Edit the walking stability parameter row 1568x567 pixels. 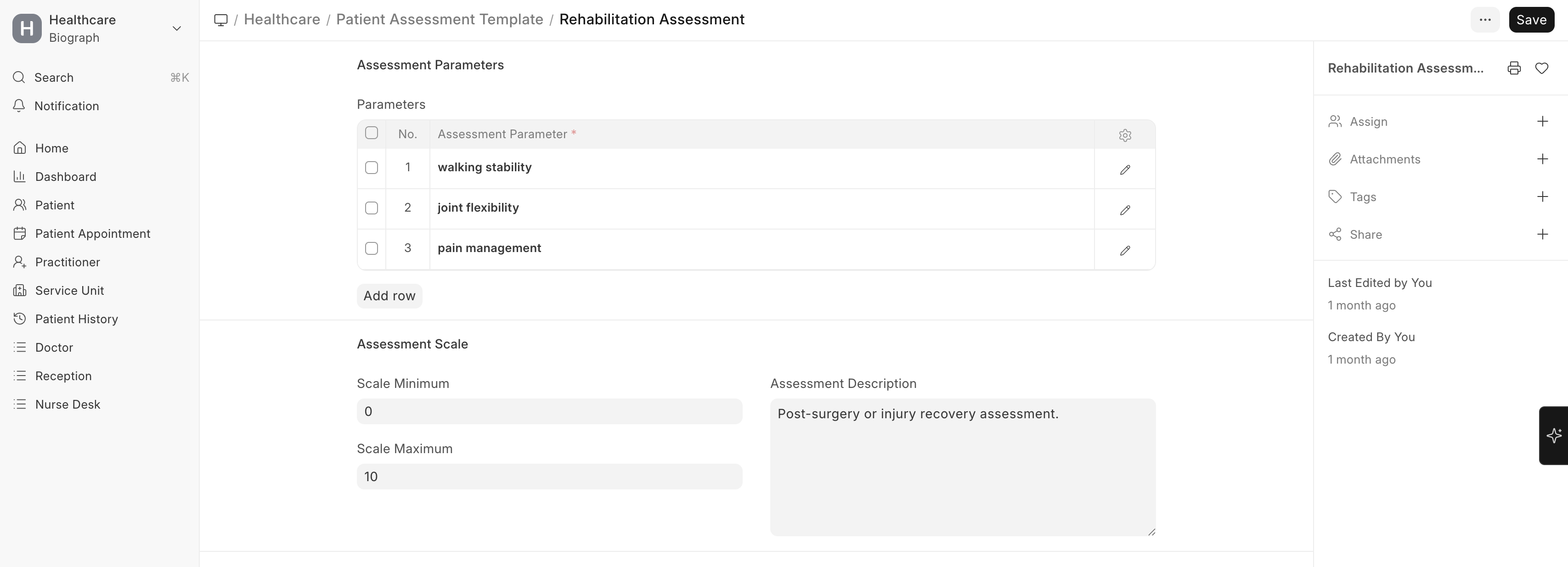(x=1124, y=170)
